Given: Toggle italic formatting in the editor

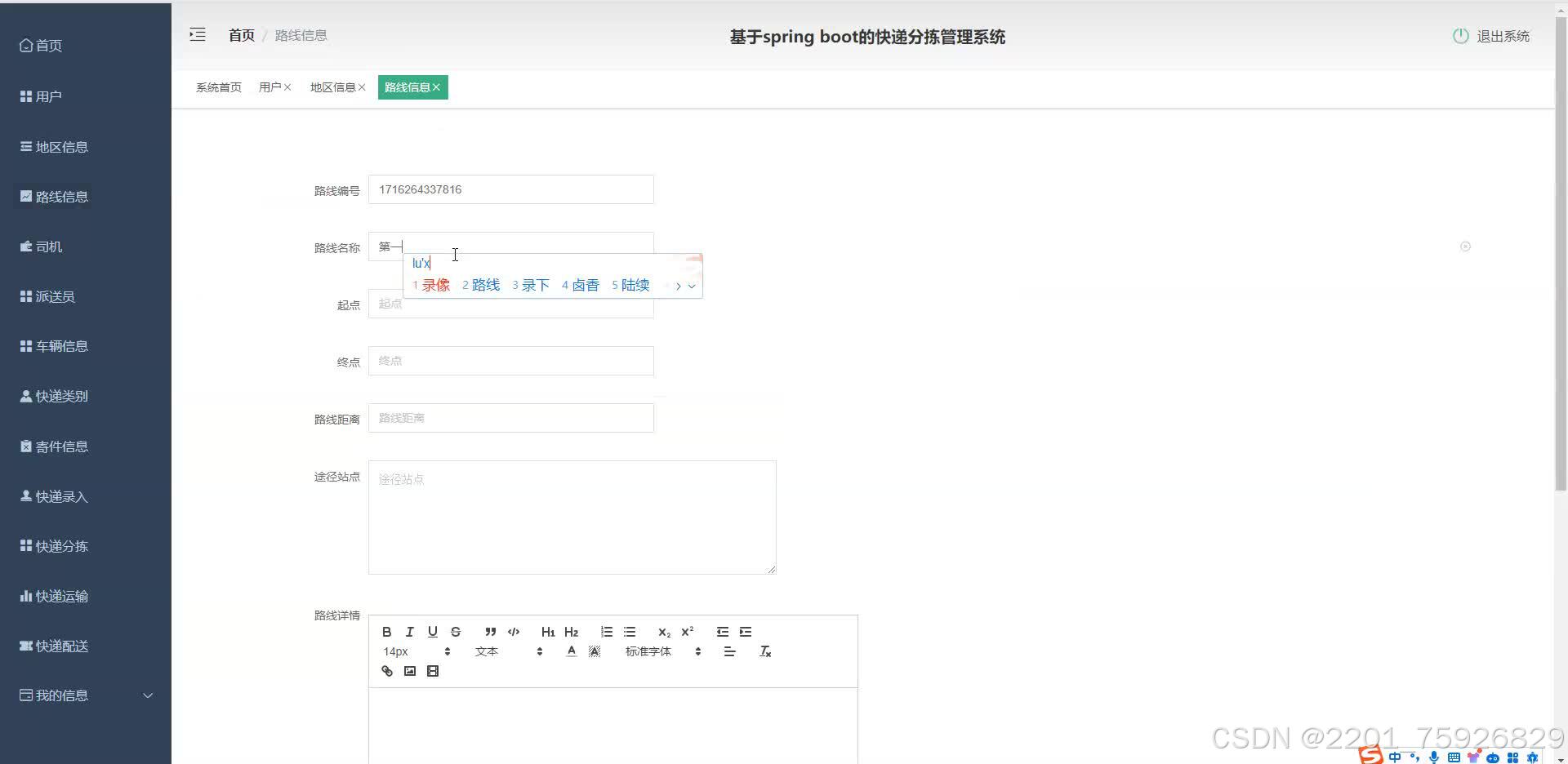Looking at the screenshot, I should pos(410,632).
